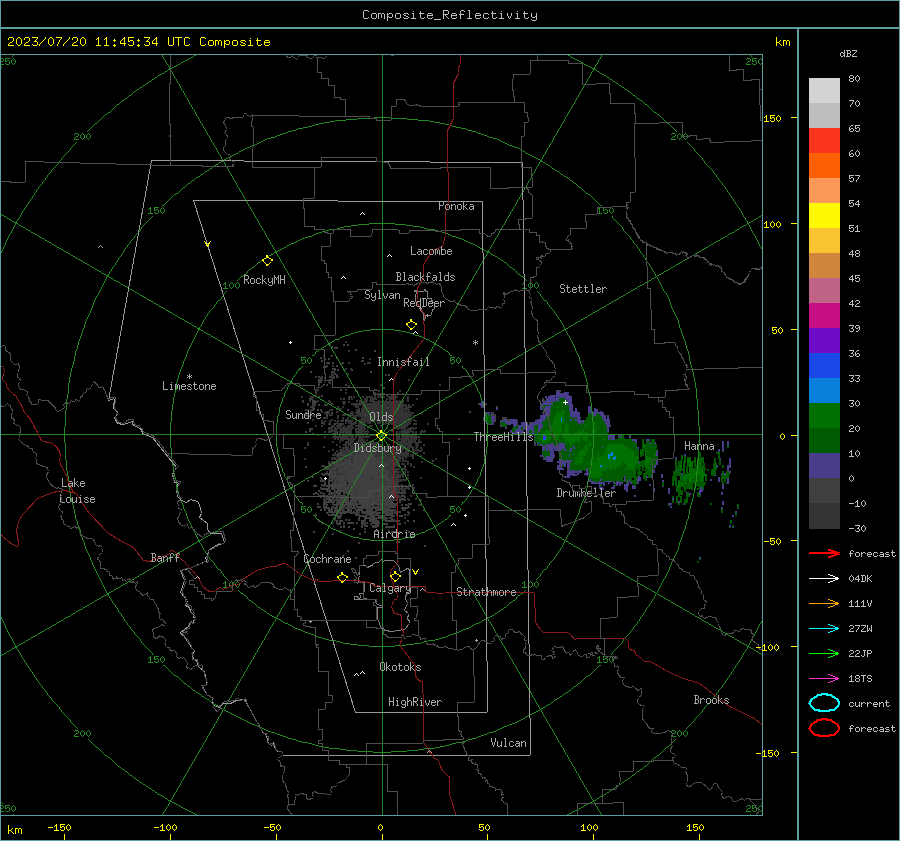Click the Brooks city label
The image size is (900, 841).
(x=711, y=700)
